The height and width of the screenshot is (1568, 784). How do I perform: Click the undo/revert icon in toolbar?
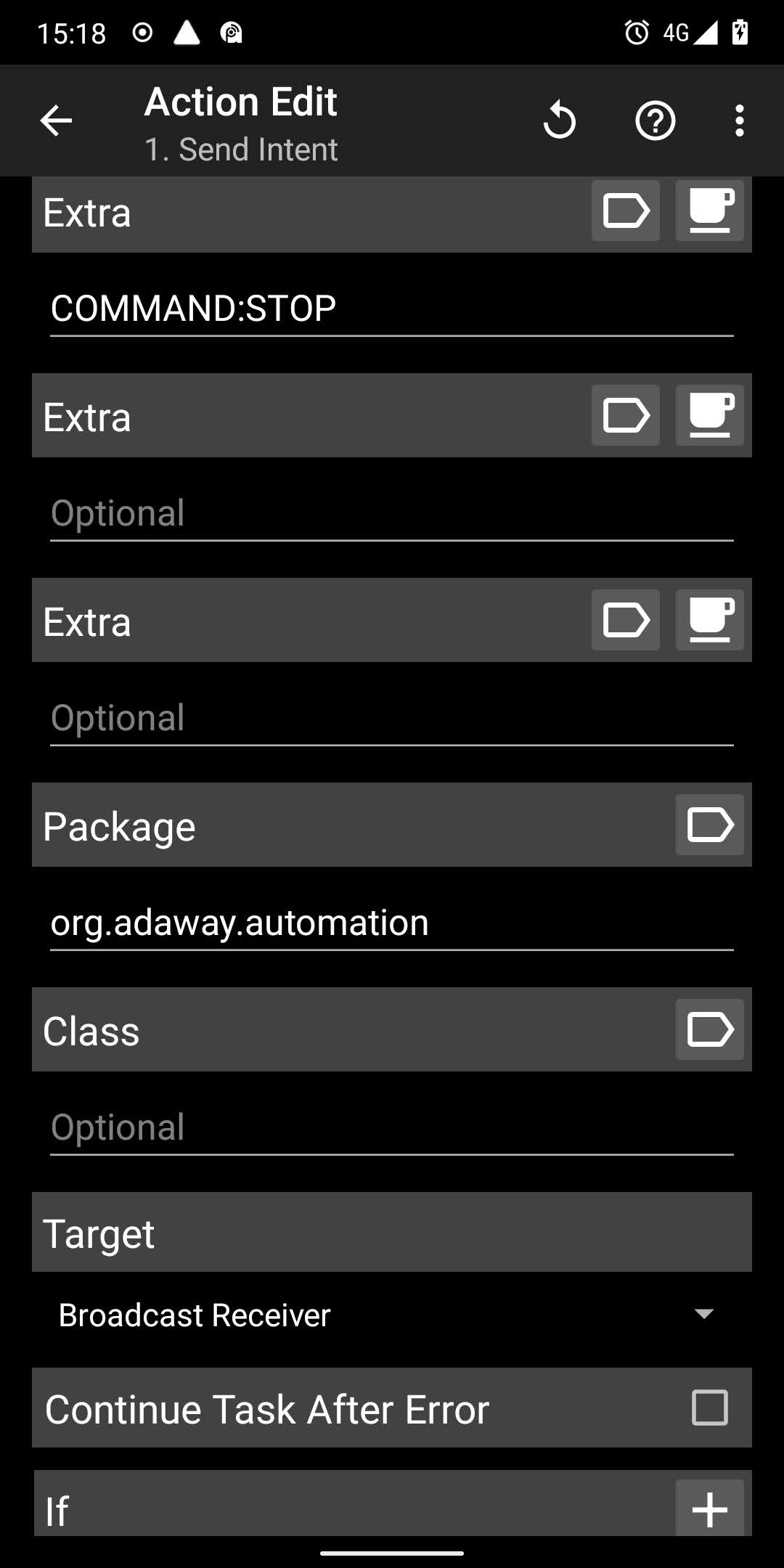coord(559,121)
